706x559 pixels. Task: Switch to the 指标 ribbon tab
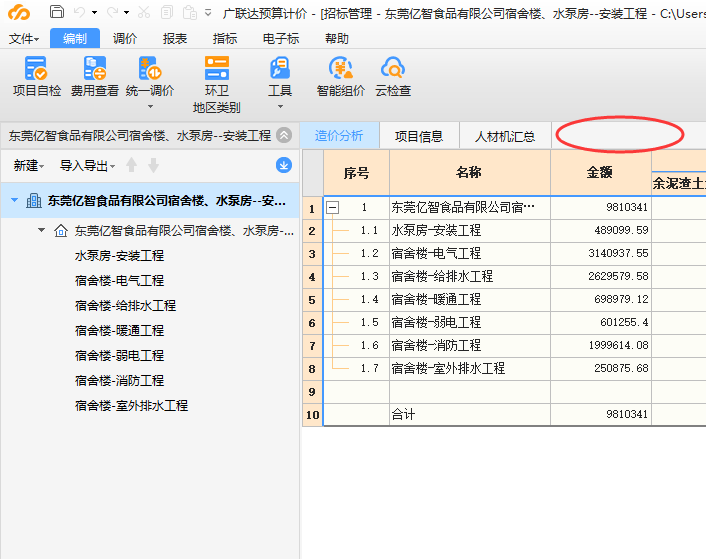pyautogui.click(x=225, y=39)
